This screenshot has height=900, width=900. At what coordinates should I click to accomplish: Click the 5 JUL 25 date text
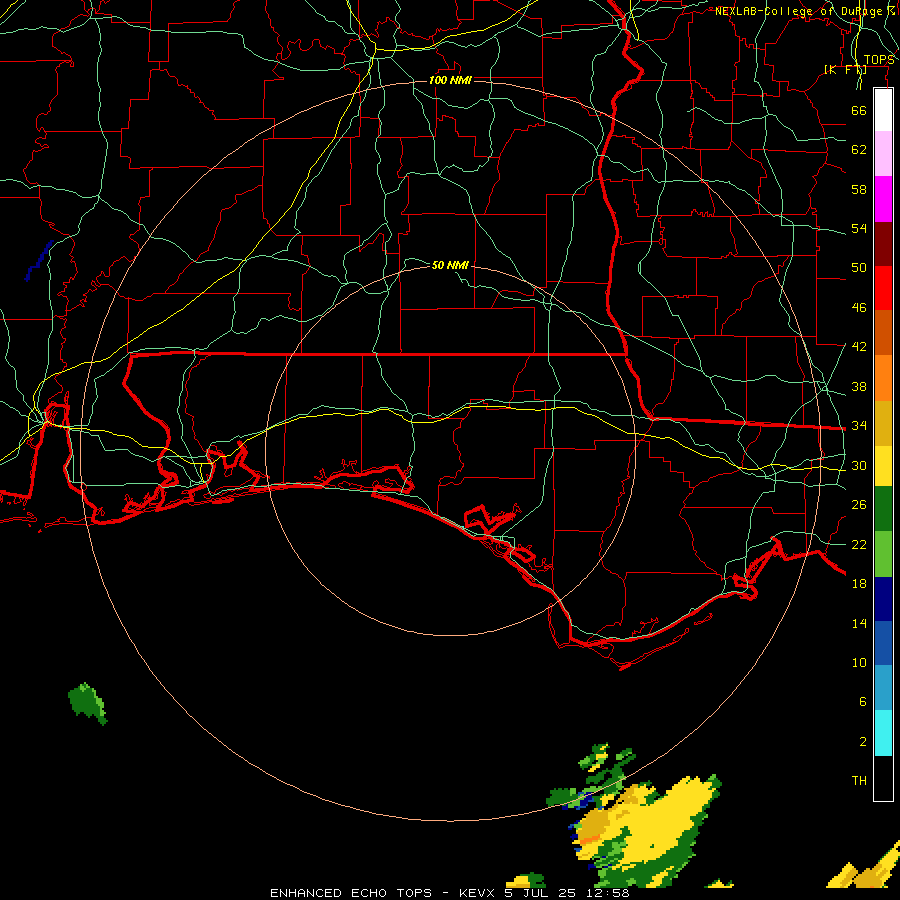542,893
